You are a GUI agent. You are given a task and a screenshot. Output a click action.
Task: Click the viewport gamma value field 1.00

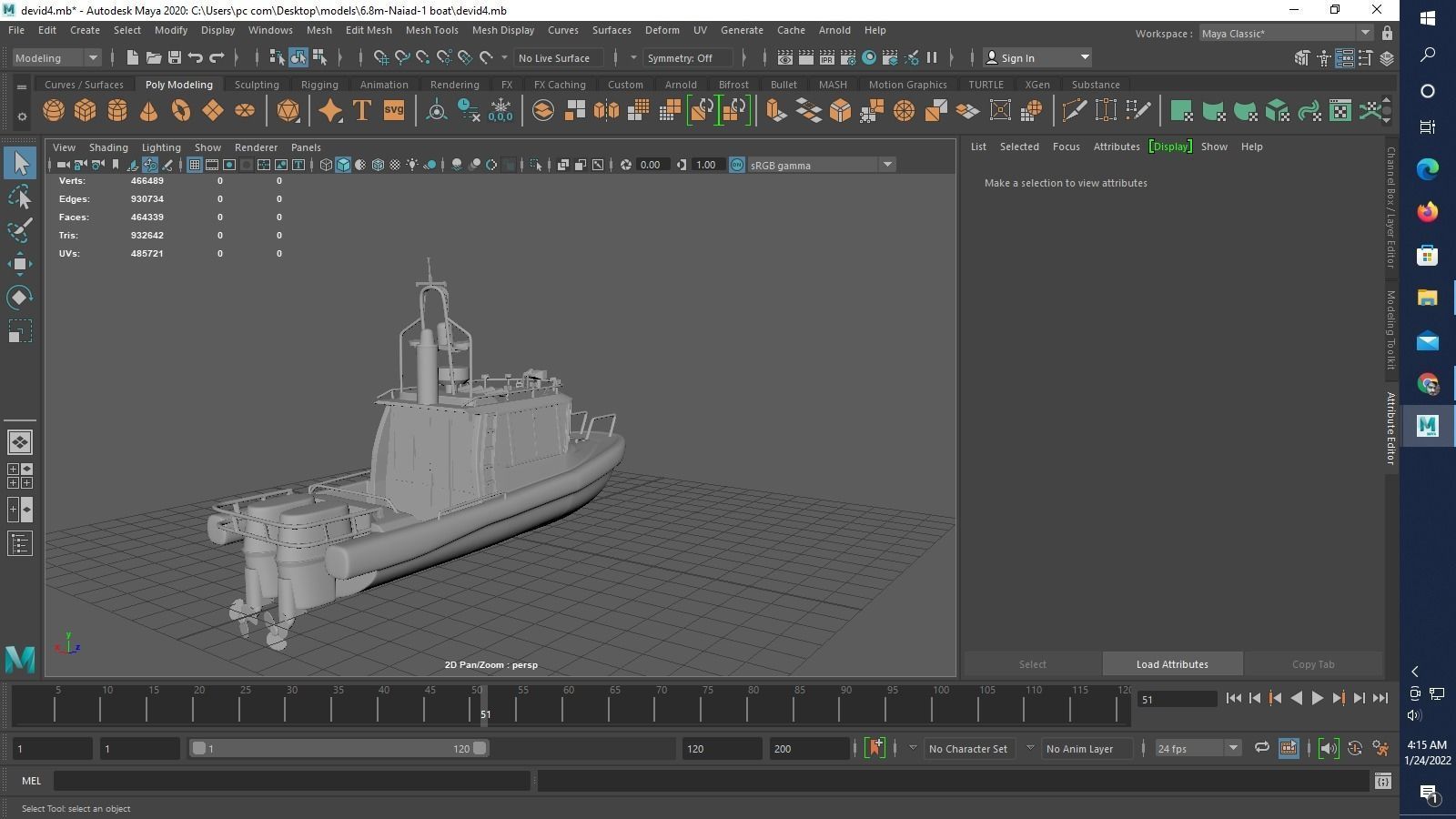click(x=708, y=165)
